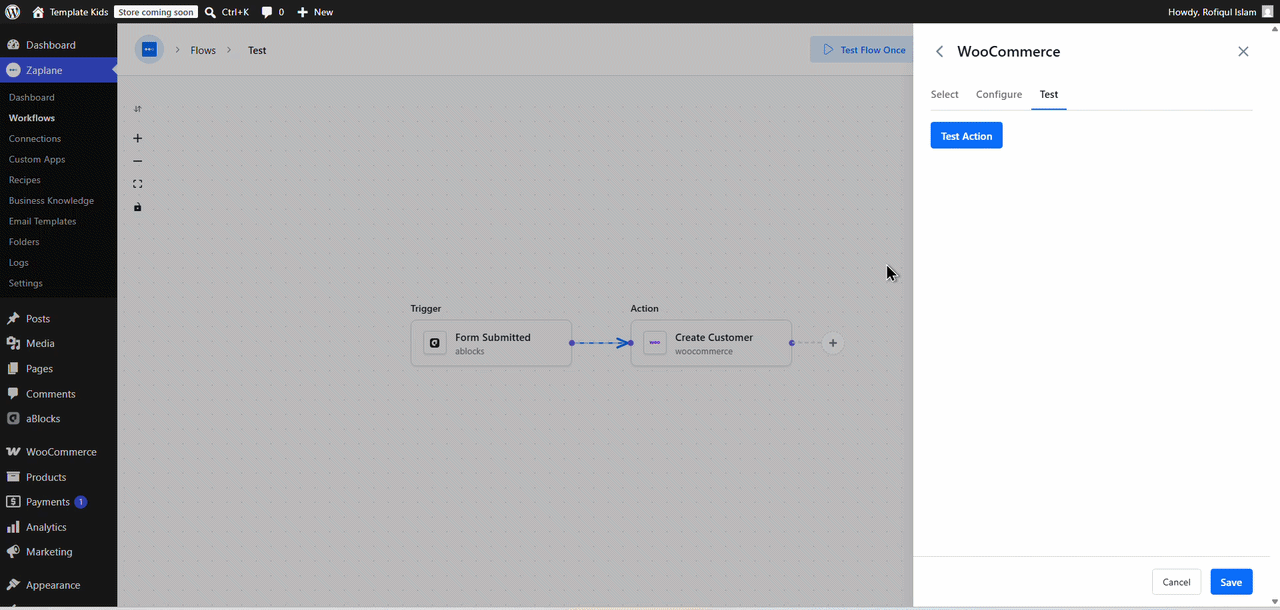Screen dimensions: 1280x610
Task: Select the Form Submitted trigger node
Action: click(x=491, y=343)
